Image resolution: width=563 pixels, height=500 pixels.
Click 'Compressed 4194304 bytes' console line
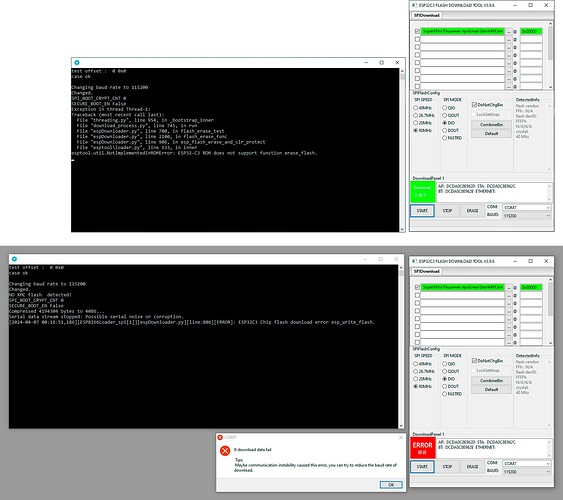57,311
